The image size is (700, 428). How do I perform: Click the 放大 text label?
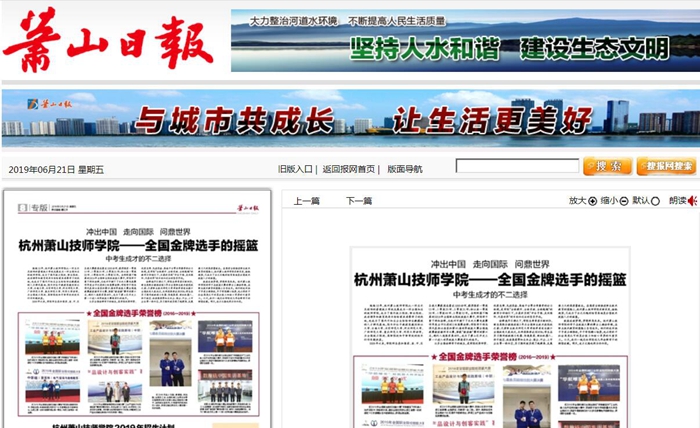pos(577,201)
